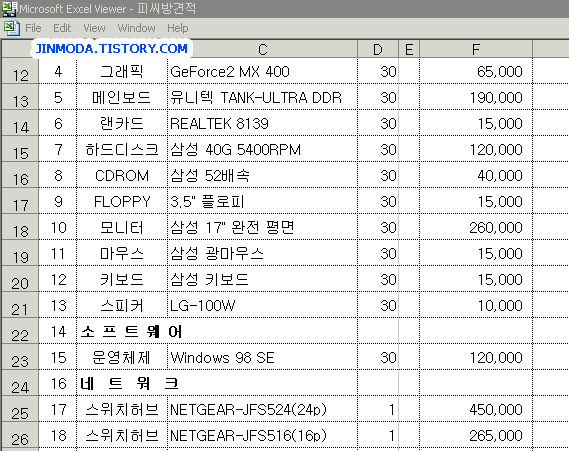
Task: Click cell LG-100W
Action: 262,306
